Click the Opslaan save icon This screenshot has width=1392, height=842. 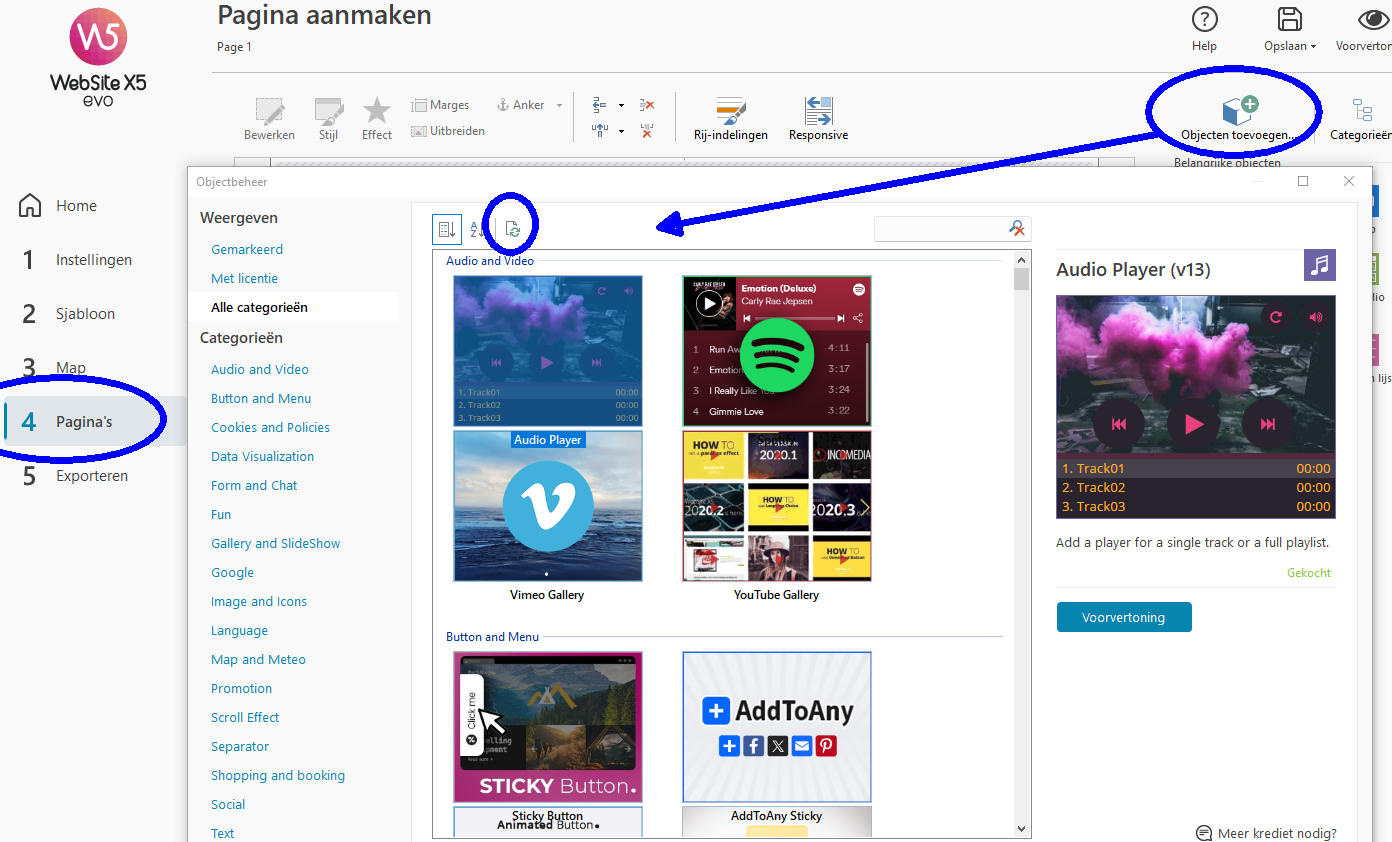[1289, 20]
